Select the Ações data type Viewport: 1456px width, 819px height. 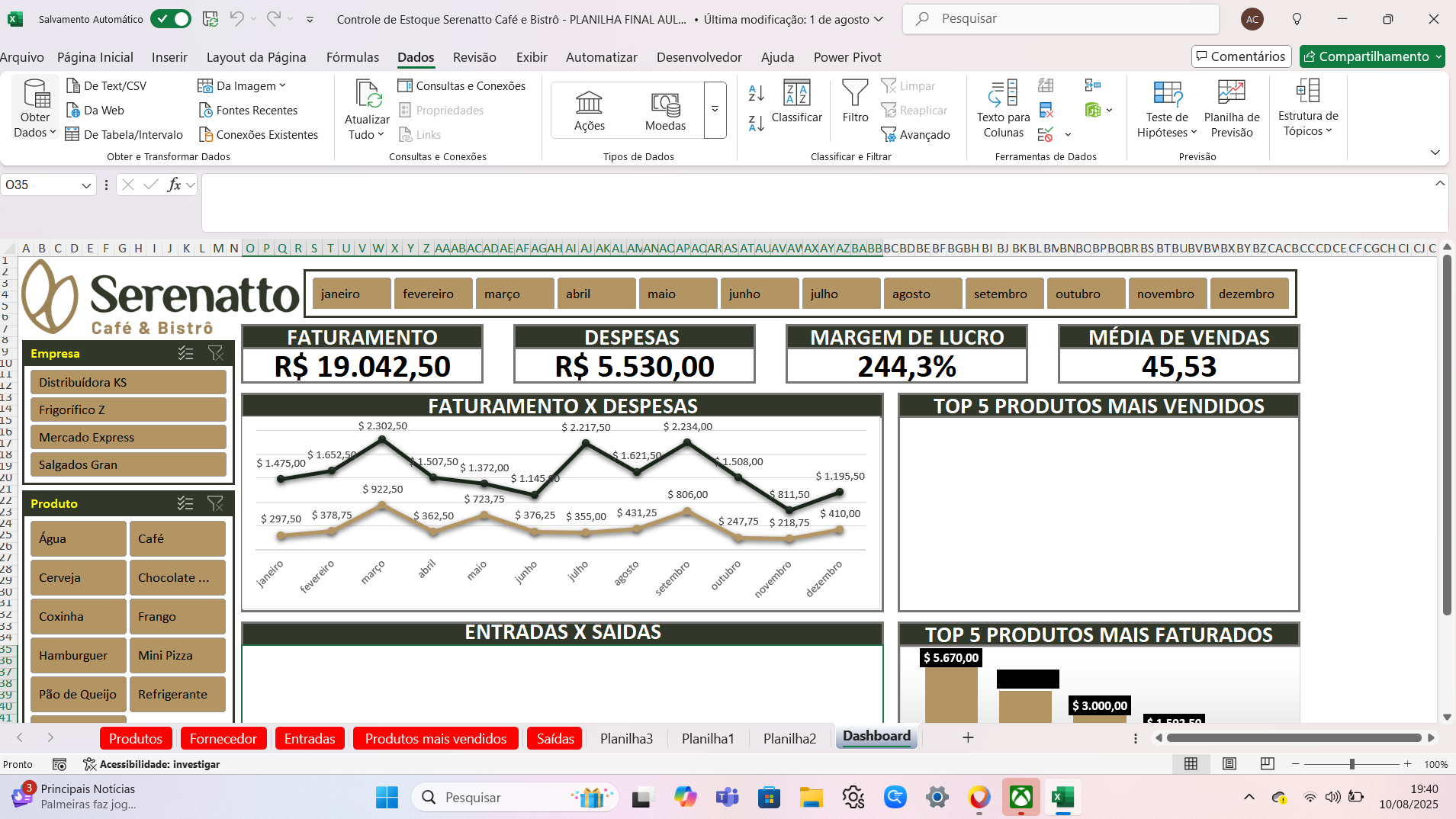590,111
